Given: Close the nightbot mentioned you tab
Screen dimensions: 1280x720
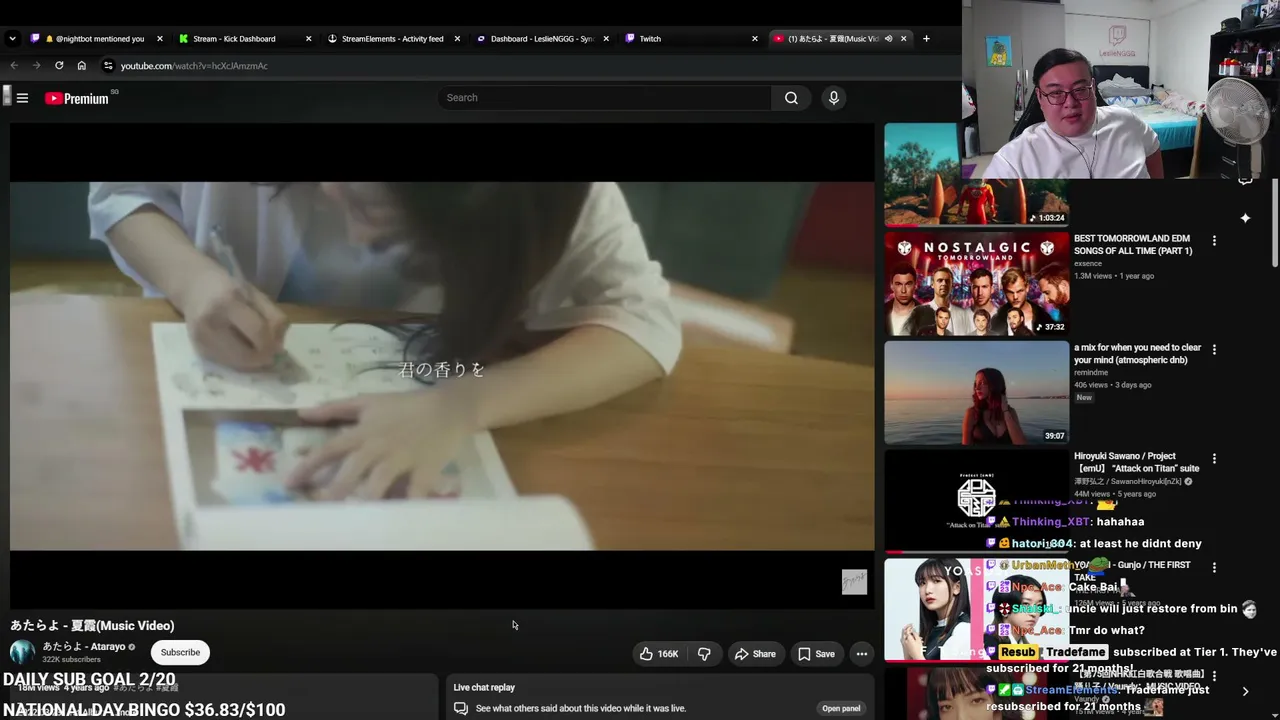Looking at the screenshot, I should click(x=159, y=39).
